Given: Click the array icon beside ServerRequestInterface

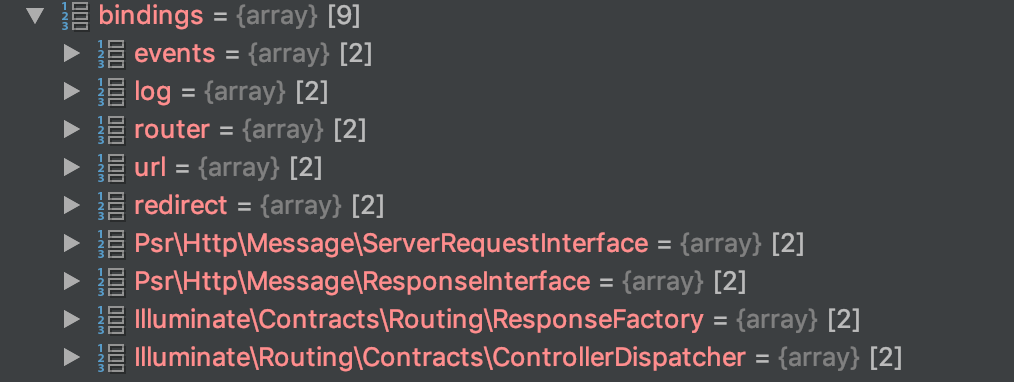Looking at the screenshot, I should tap(111, 244).
